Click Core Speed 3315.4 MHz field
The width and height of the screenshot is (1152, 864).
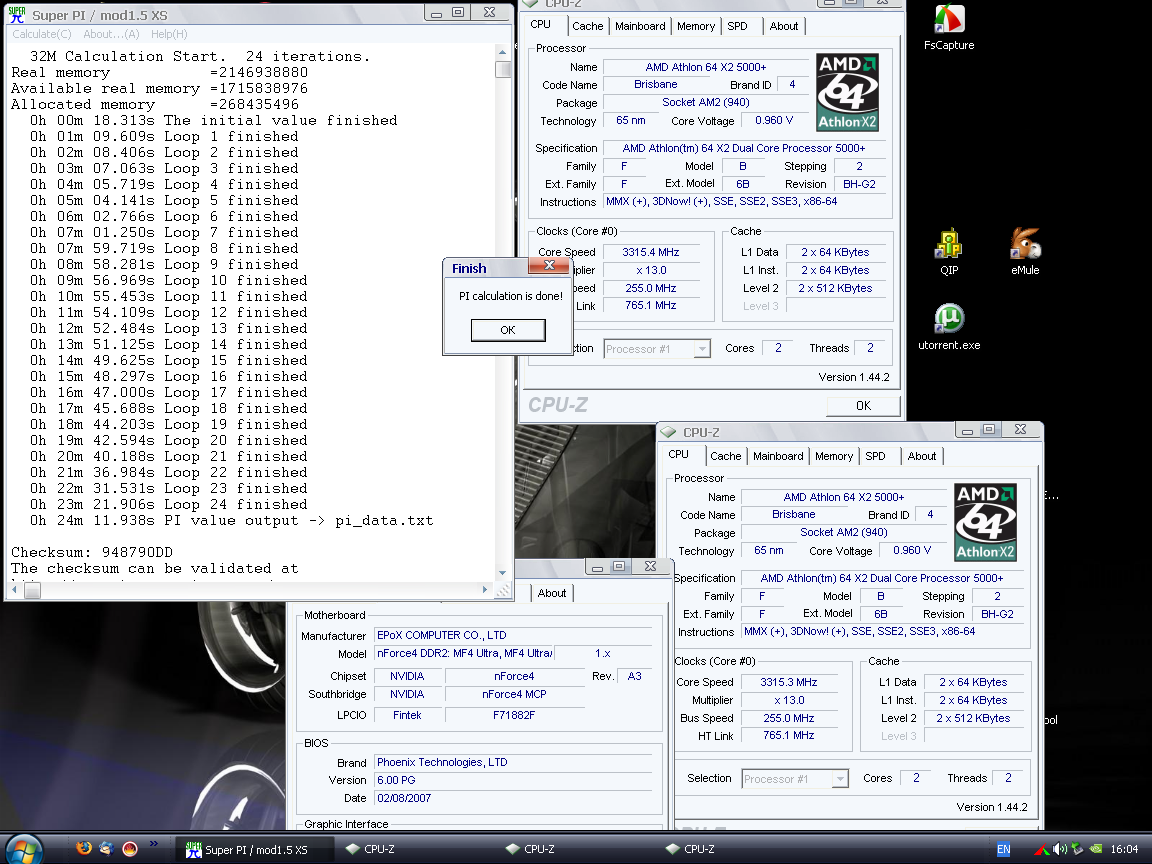(x=650, y=252)
